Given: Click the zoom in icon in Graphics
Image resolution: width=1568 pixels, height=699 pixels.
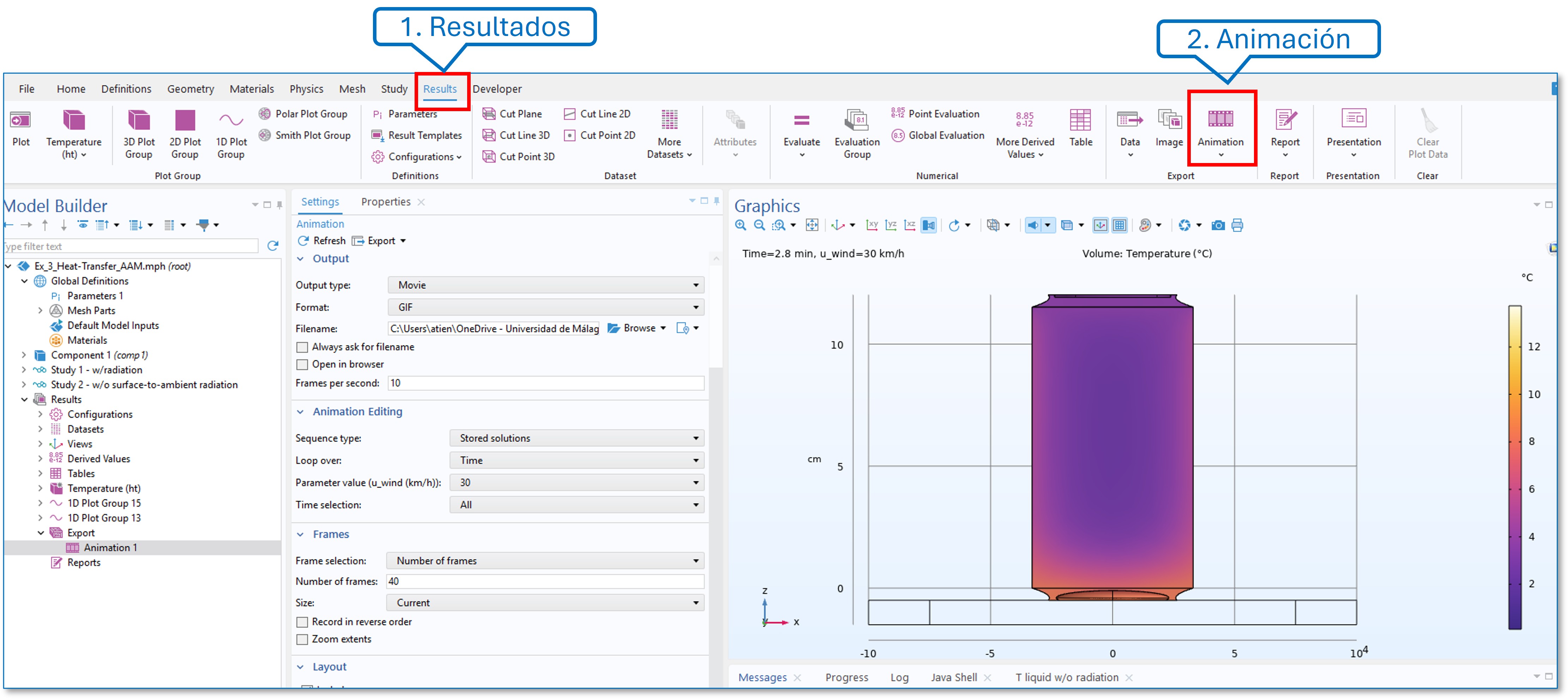Looking at the screenshot, I should pyautogui.click(x=740, y=225).
